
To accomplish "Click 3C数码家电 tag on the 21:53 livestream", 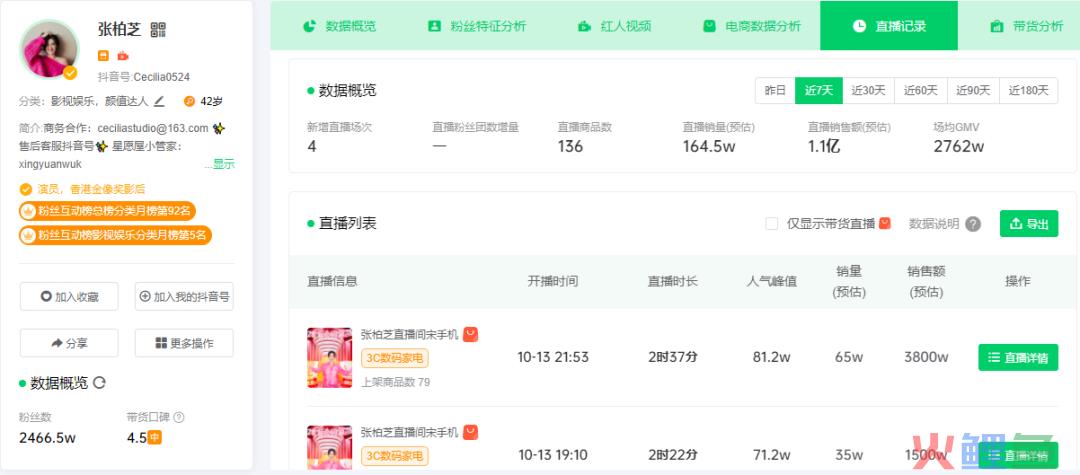I will point(395,358).
